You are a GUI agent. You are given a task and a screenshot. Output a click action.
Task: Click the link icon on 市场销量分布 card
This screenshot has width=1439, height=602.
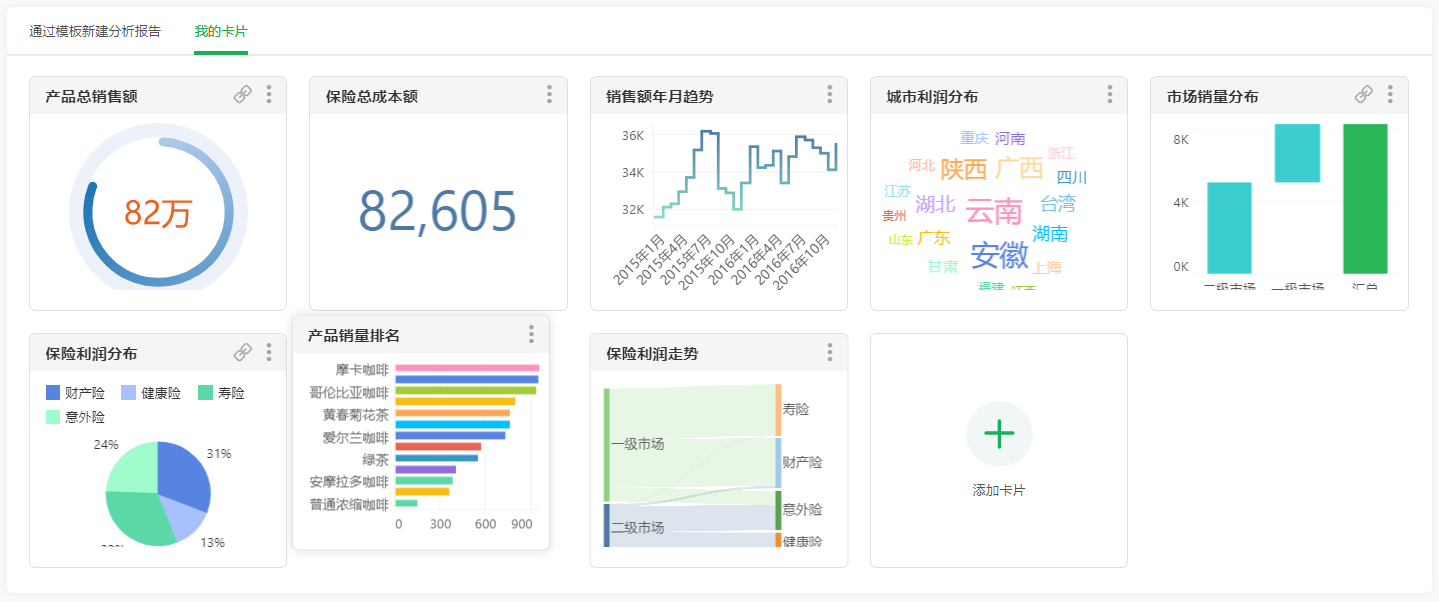pos(1364,94)
